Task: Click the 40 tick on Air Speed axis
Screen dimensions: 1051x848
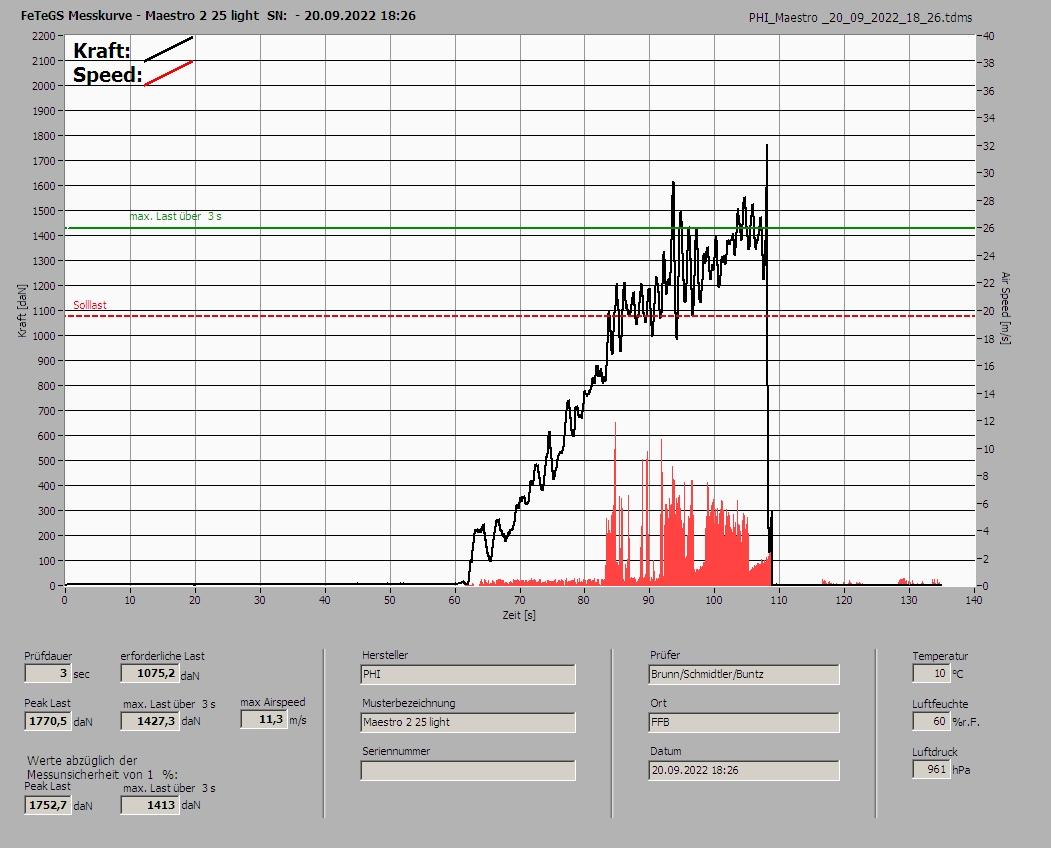Action: tap(989, 36)
